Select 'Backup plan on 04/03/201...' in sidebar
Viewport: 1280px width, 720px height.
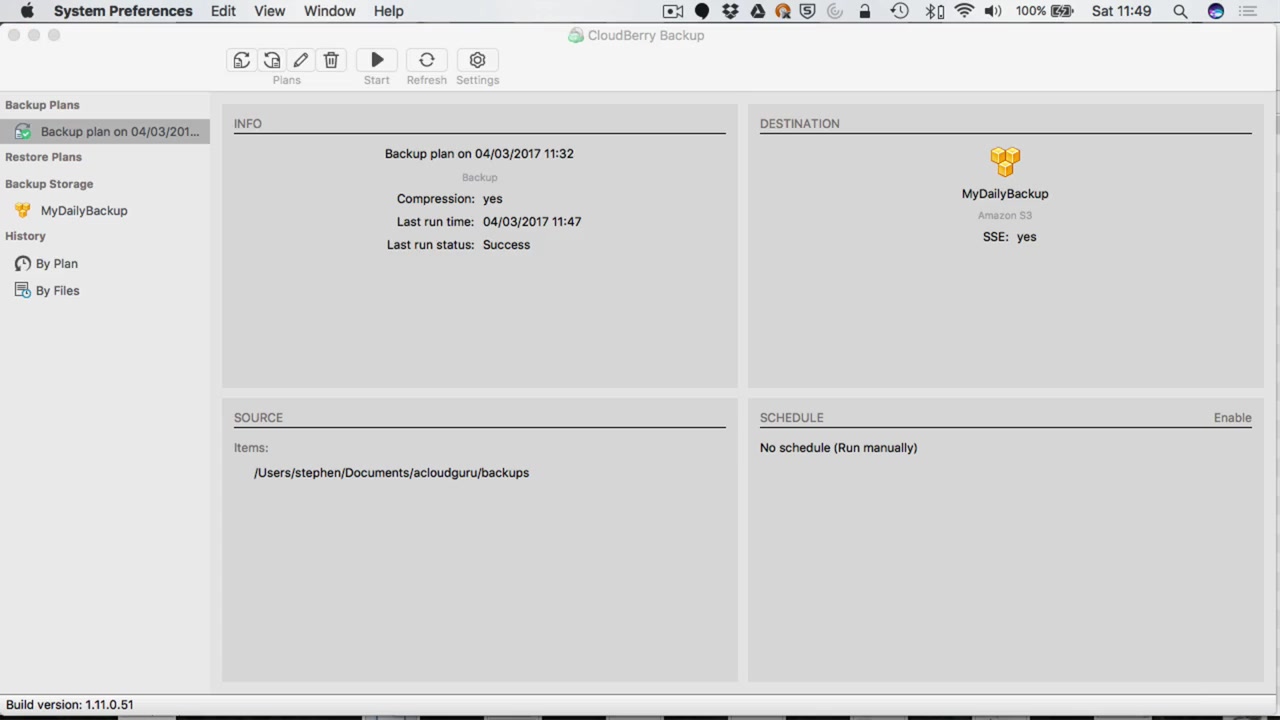[105, 131]
